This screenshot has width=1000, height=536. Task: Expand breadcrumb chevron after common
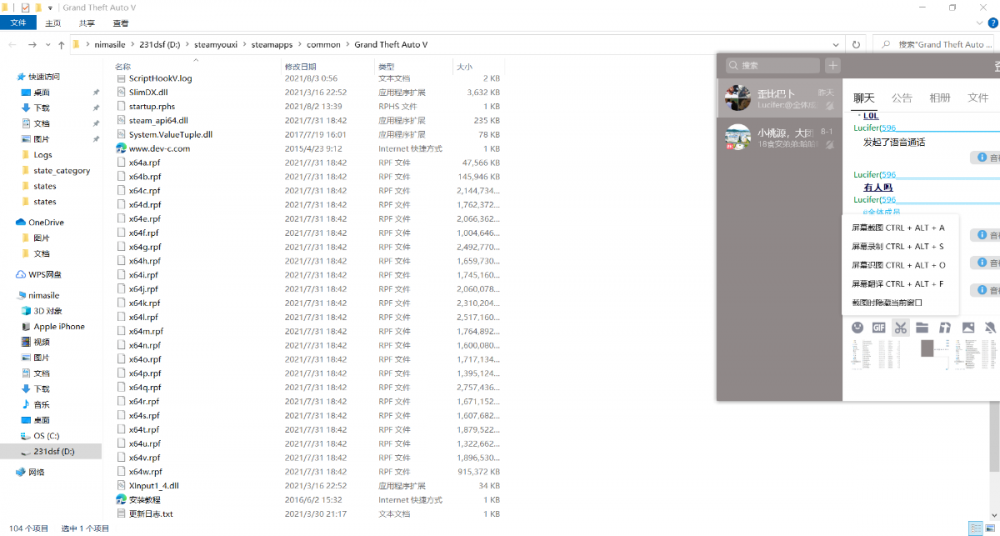(348, 45)
